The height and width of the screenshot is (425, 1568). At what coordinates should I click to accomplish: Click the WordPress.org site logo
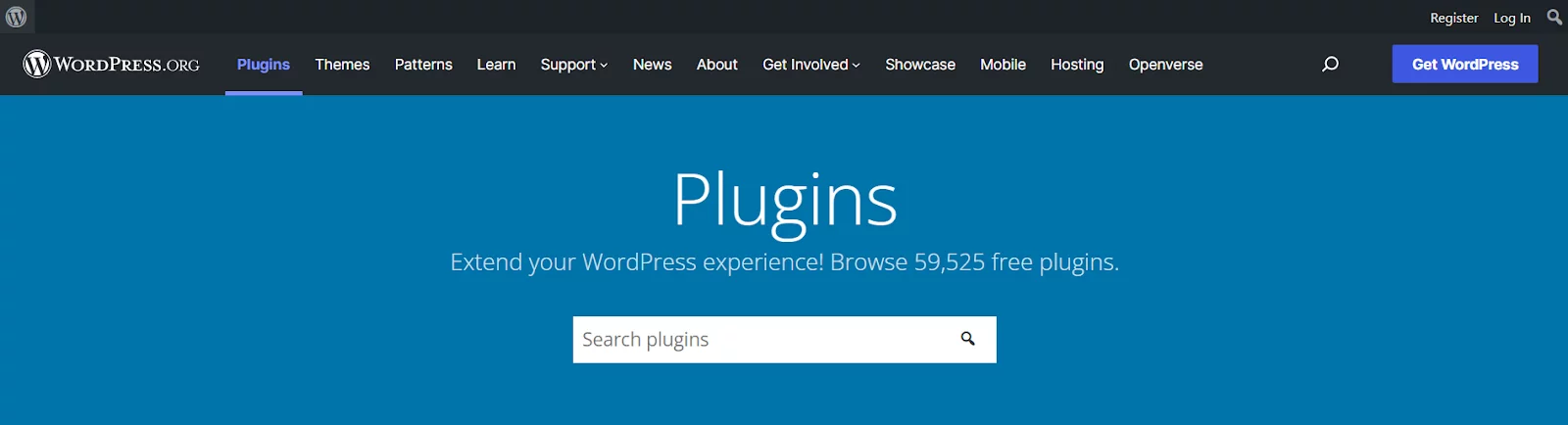[x=112, y=65]
